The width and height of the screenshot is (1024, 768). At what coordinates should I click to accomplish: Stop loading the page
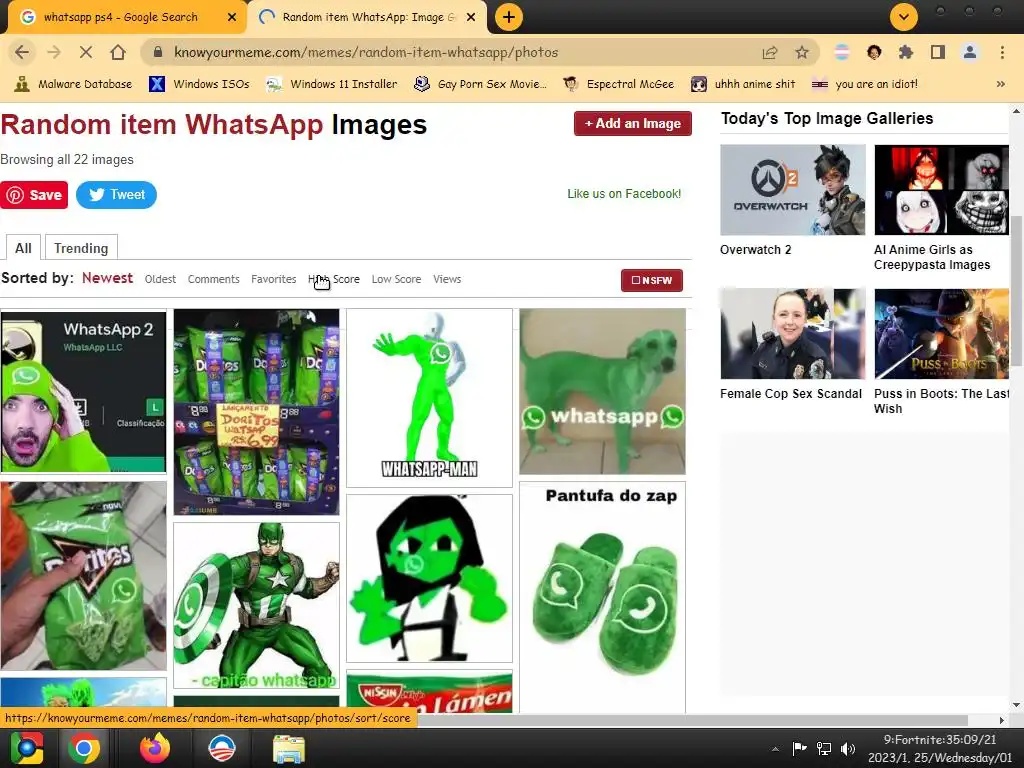(x=86, y=52)
